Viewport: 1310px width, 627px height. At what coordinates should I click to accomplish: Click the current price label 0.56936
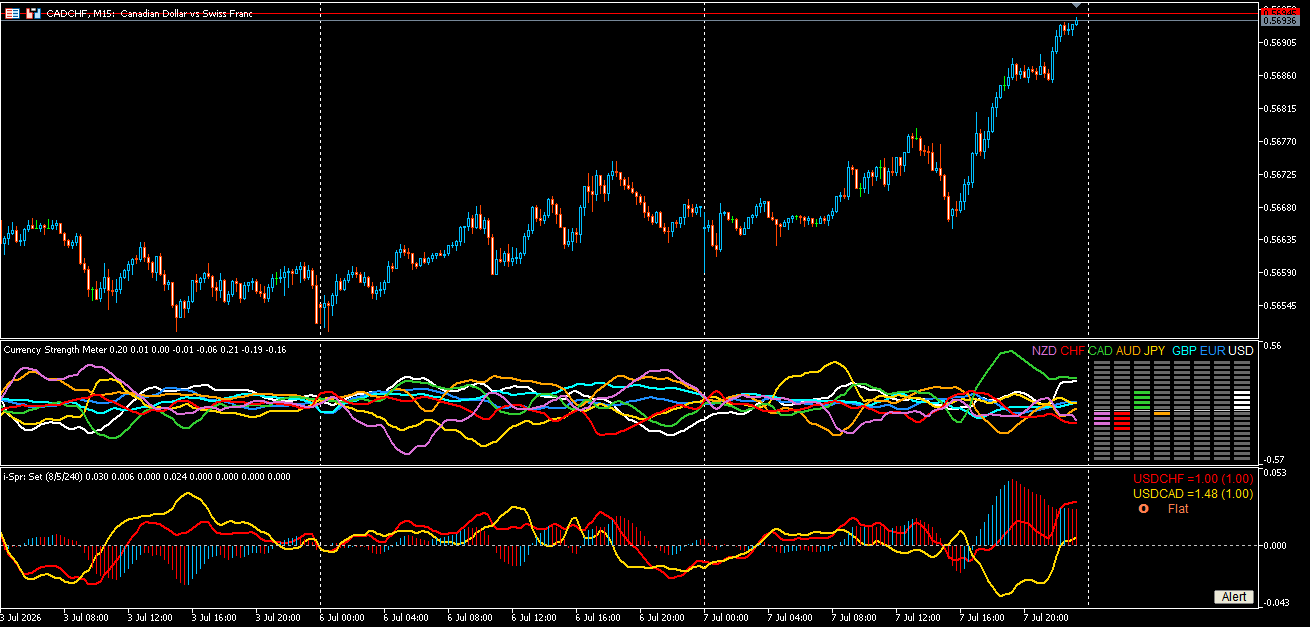tap(1278, 20)
